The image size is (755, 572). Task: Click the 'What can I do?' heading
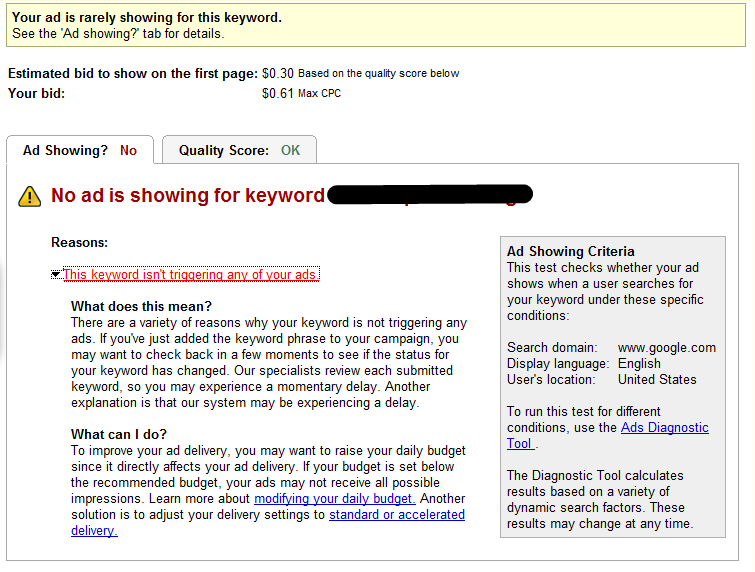click(x=119, y=434)
